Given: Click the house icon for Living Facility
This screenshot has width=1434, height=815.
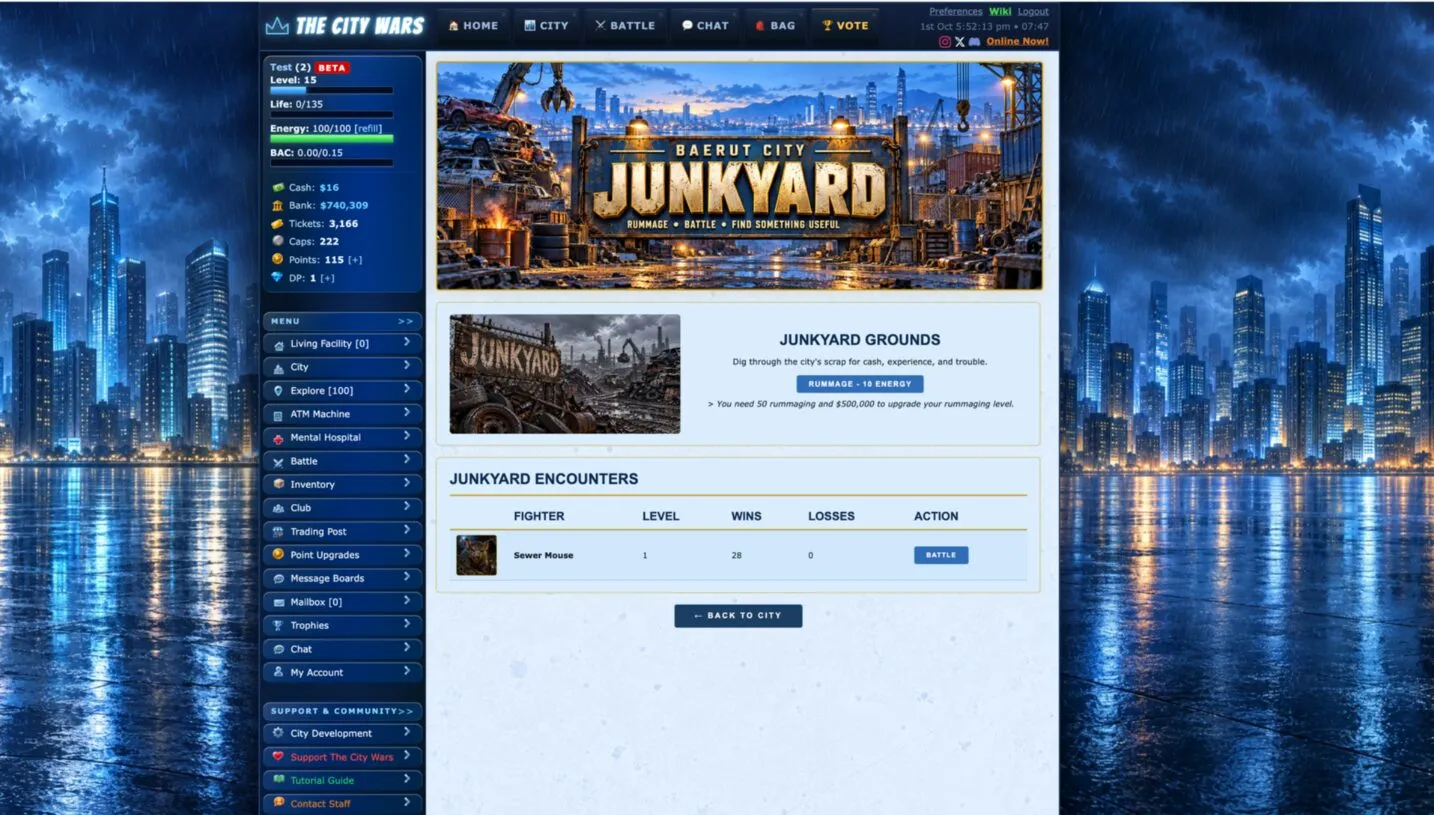Looking at the screenshot, I should tap(278, 344).
